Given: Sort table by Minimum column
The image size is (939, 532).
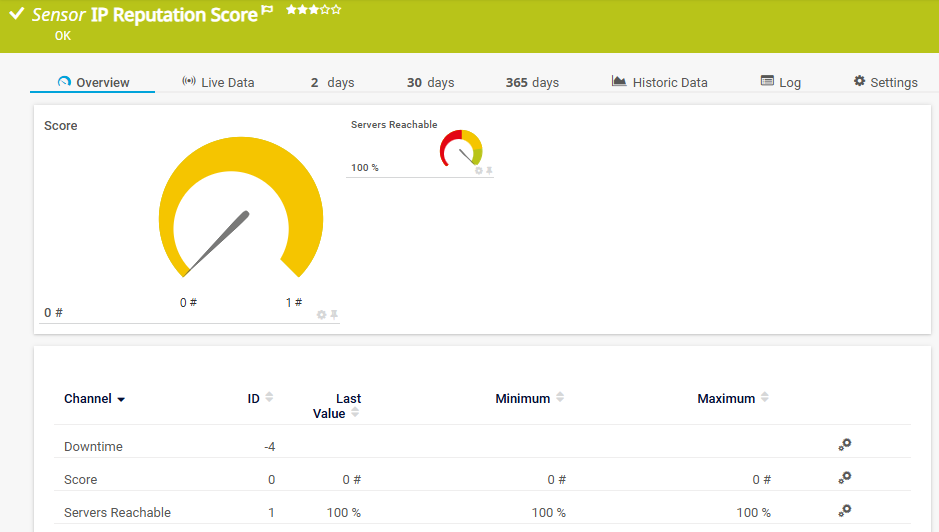Looking at the screenshot, I should pyautogui.click(x=529, y=398).
